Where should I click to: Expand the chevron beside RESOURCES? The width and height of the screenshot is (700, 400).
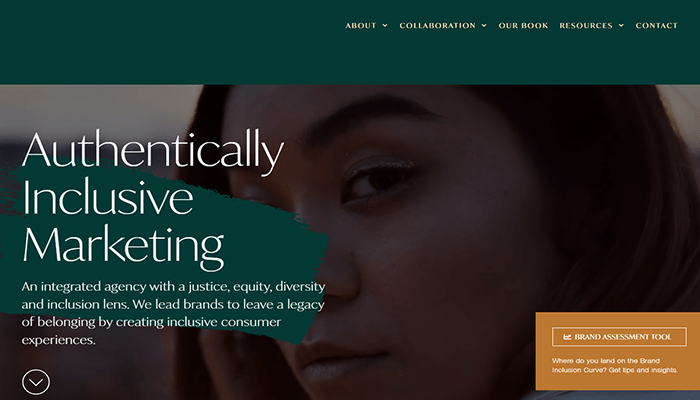pos(621,26)
